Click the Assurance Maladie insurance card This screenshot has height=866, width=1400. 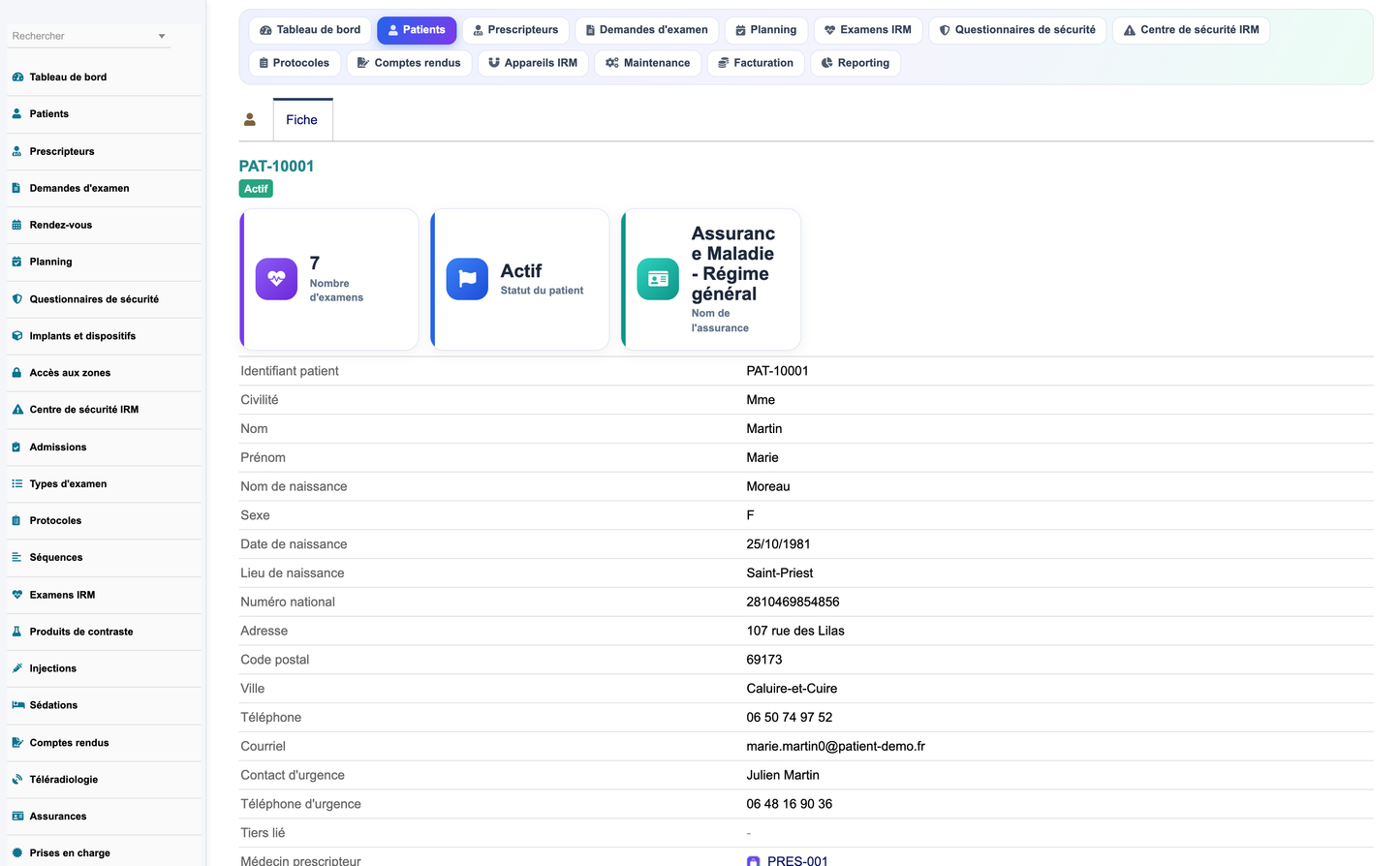click(x=711, y=279)
